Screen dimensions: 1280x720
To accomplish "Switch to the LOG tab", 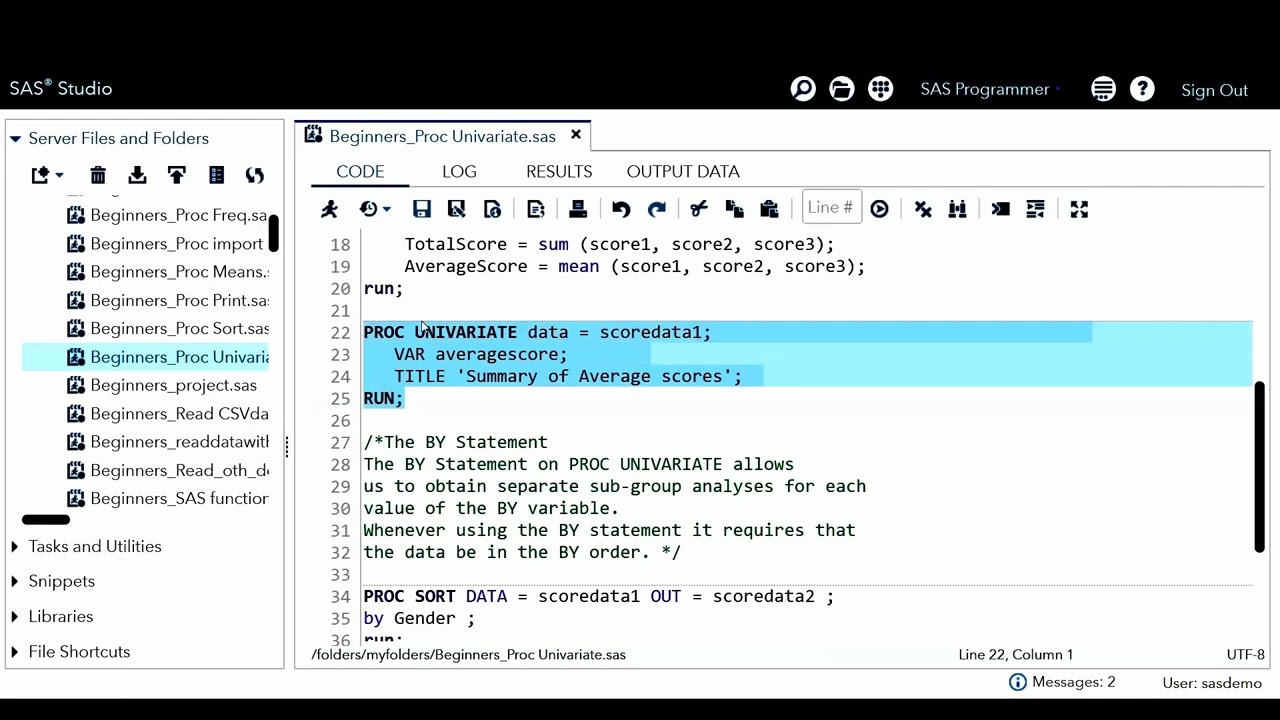I will point(459,171).
